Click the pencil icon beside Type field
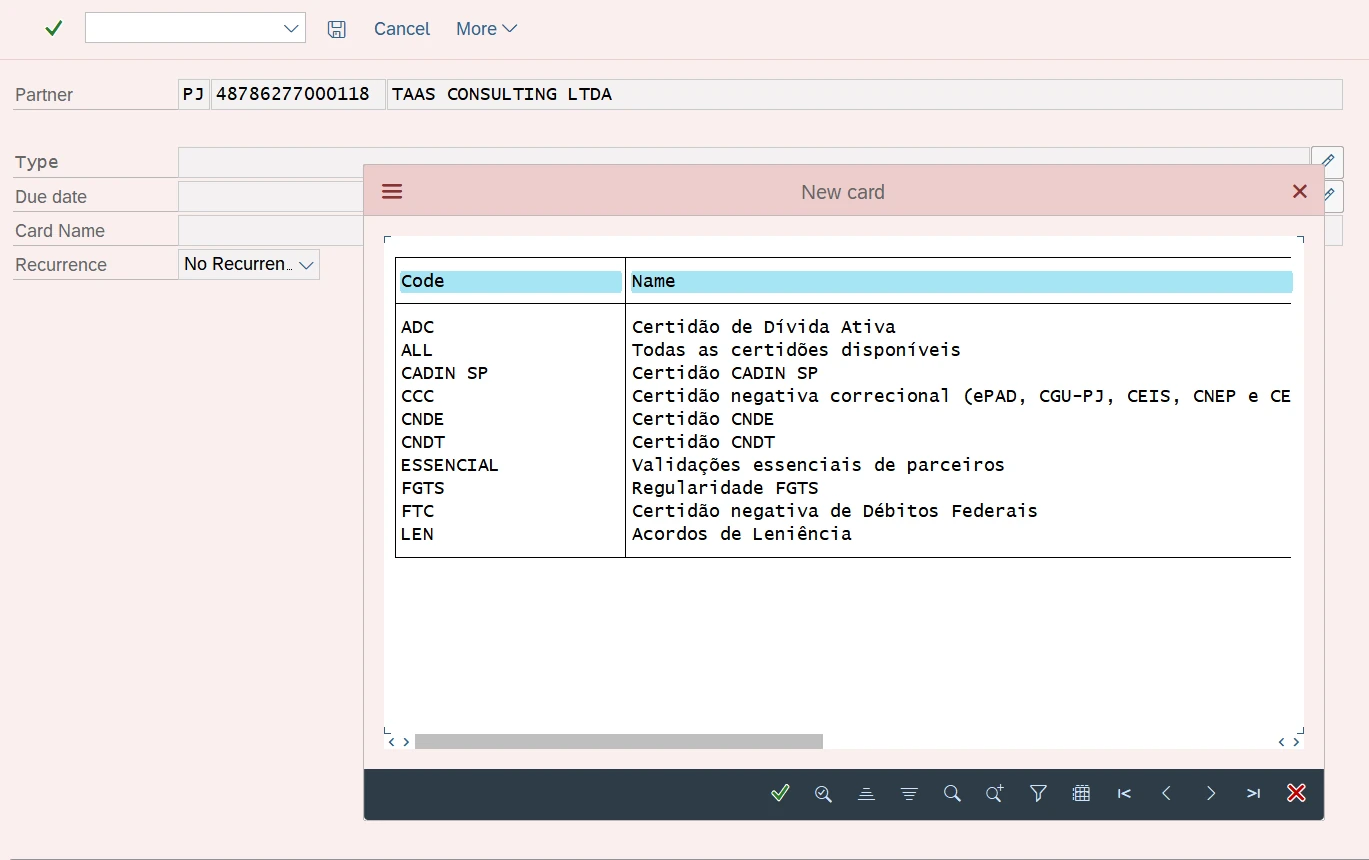This screenshot has width=1369, height=860. [1327, 162]
